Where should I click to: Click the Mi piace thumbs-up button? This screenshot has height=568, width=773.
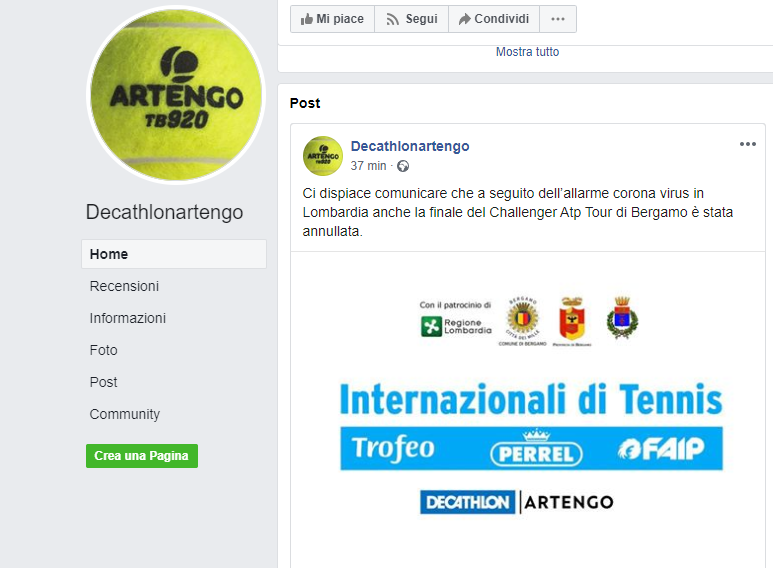(332, 19)
